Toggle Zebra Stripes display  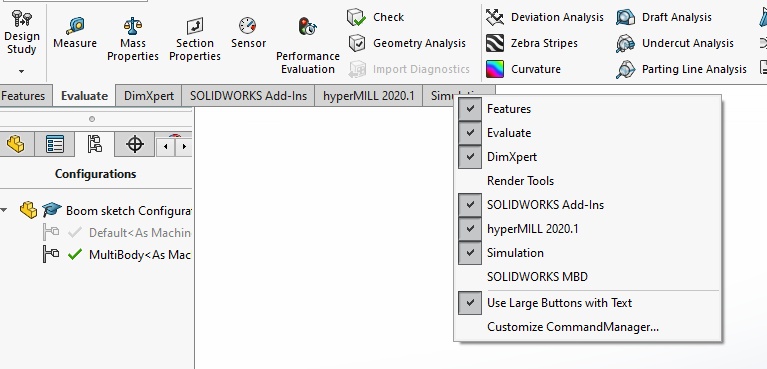(x=532, y=43)
